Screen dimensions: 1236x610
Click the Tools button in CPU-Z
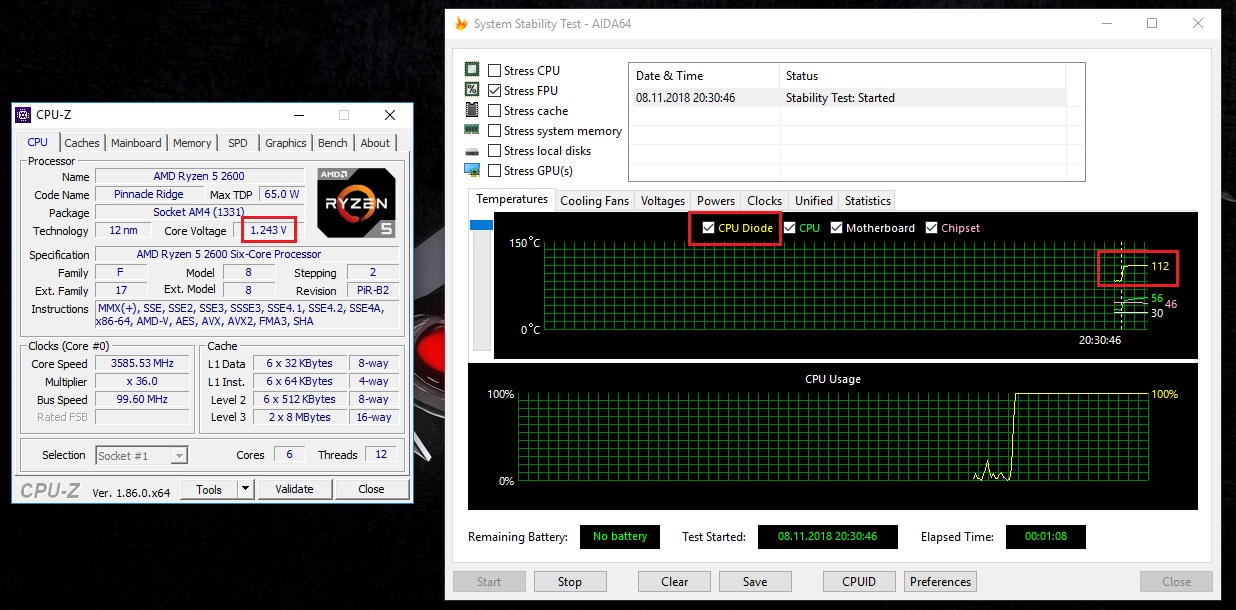point(209,489)
